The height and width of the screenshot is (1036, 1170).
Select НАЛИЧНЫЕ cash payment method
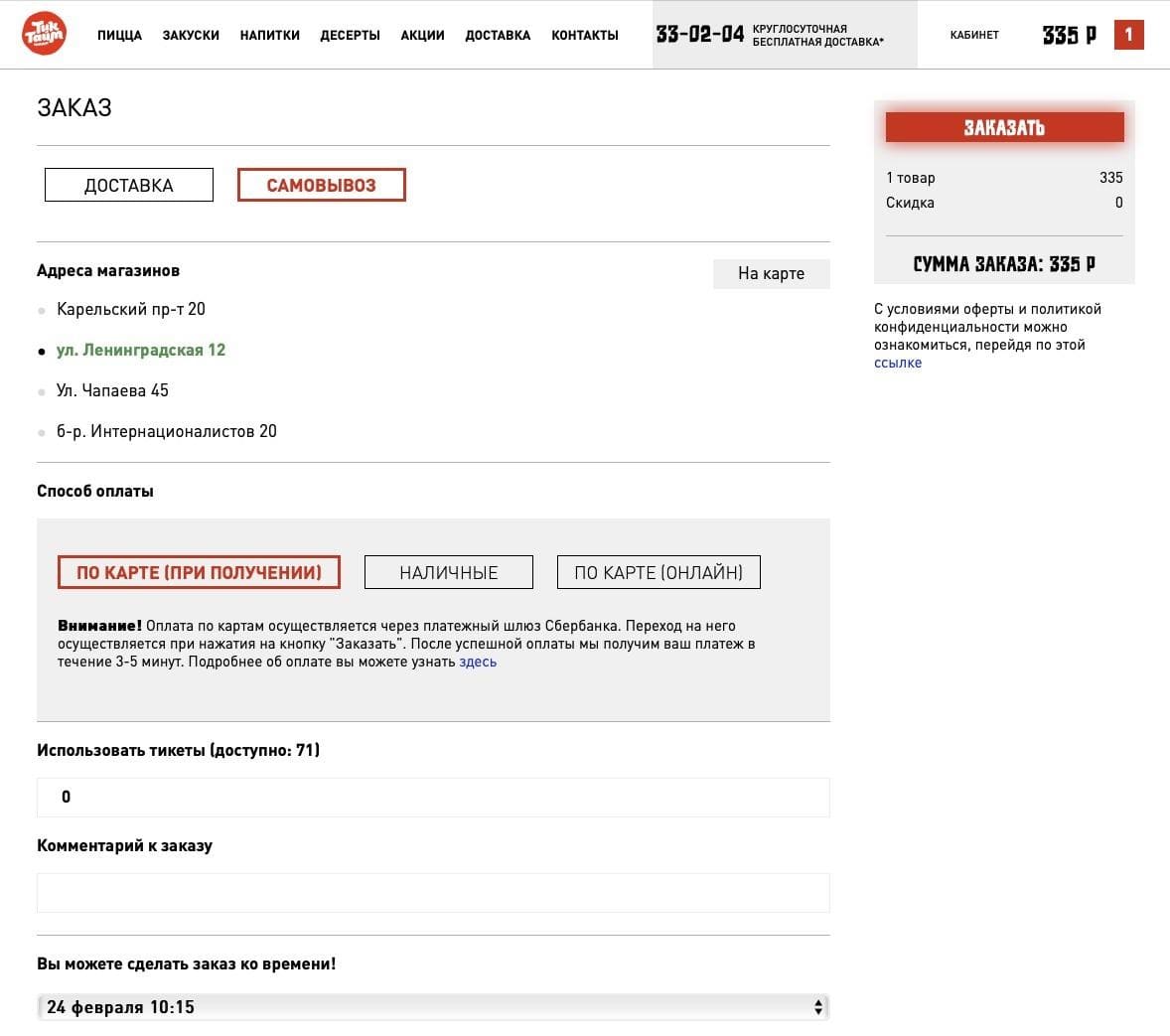448,572
